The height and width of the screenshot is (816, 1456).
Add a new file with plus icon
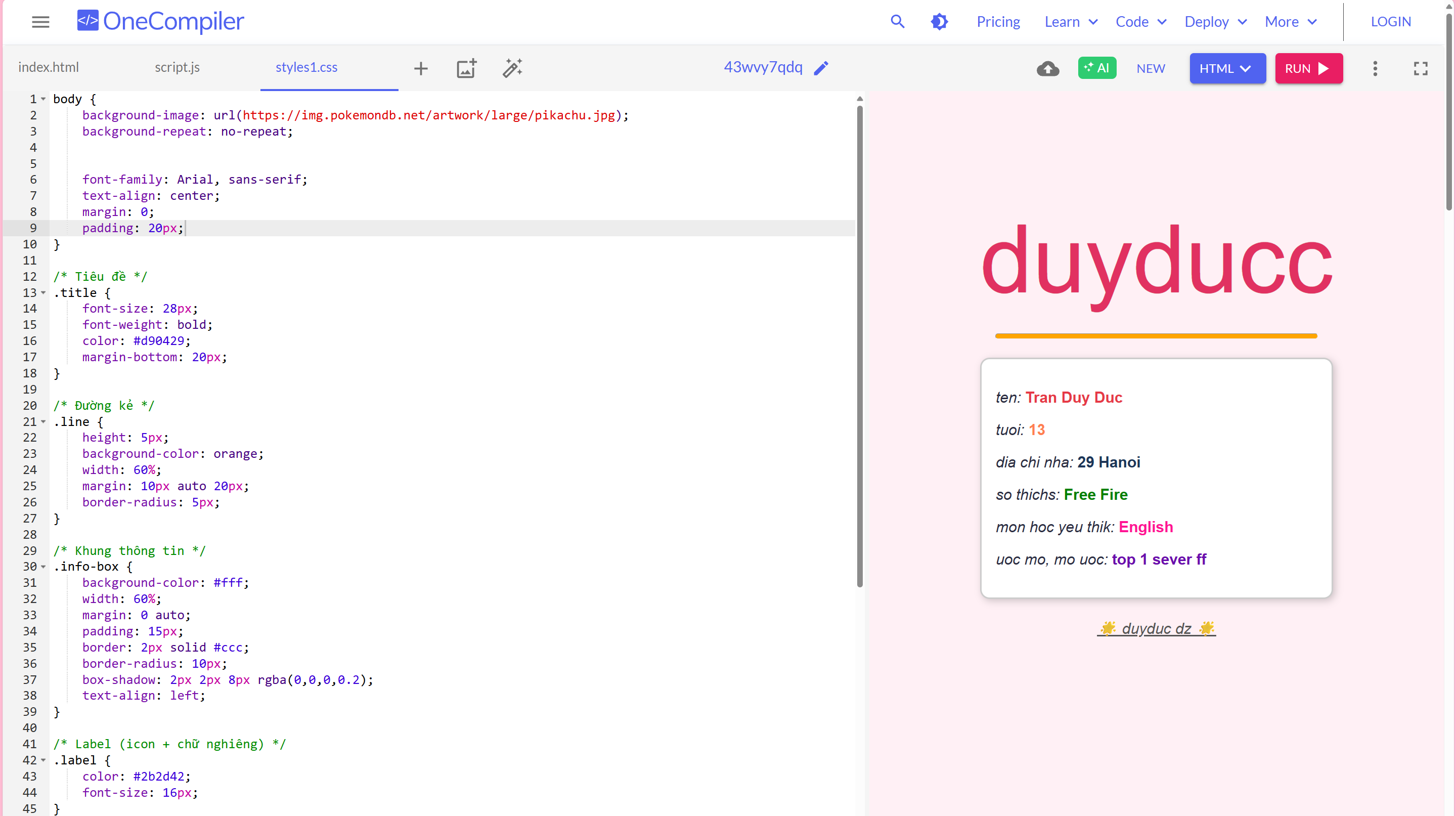click(x=421, y=68)
